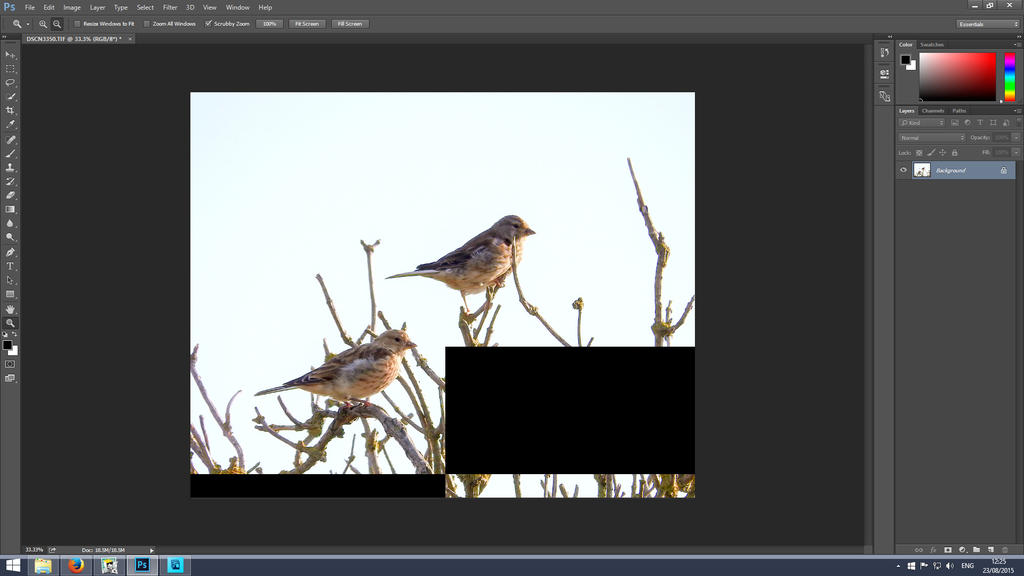Pick the Eyedropper tool

pyautogui.click(x=11, y=124)
